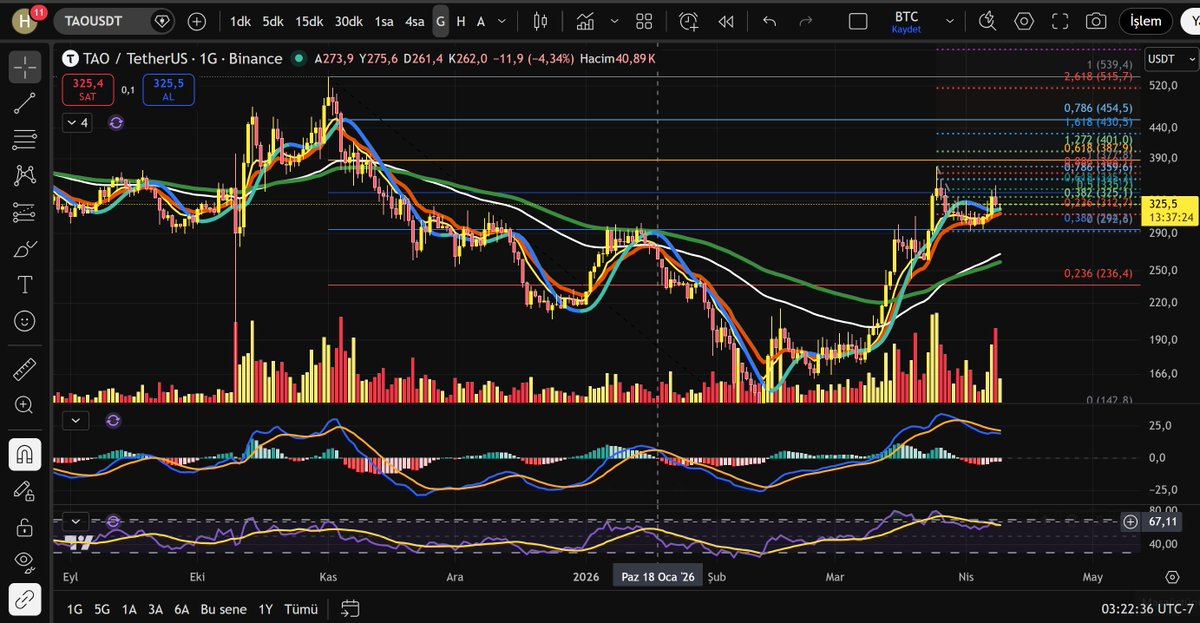Image resolution: width=1200 pixels, height=623 pixels.
Task: Toggle lock all drawings
Action: pyautogui.click(x=25, y=526)
